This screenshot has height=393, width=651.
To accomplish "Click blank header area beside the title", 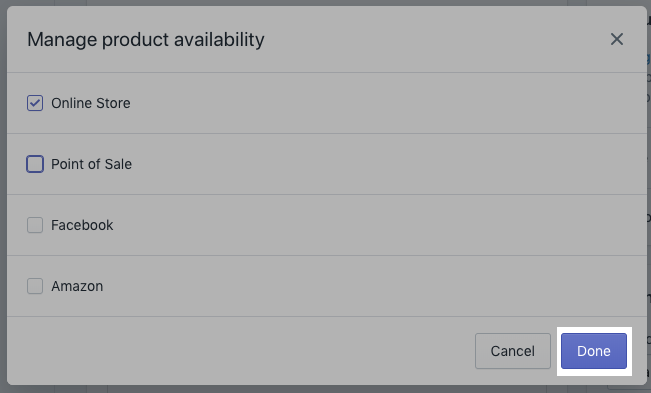I will [436, 40].
